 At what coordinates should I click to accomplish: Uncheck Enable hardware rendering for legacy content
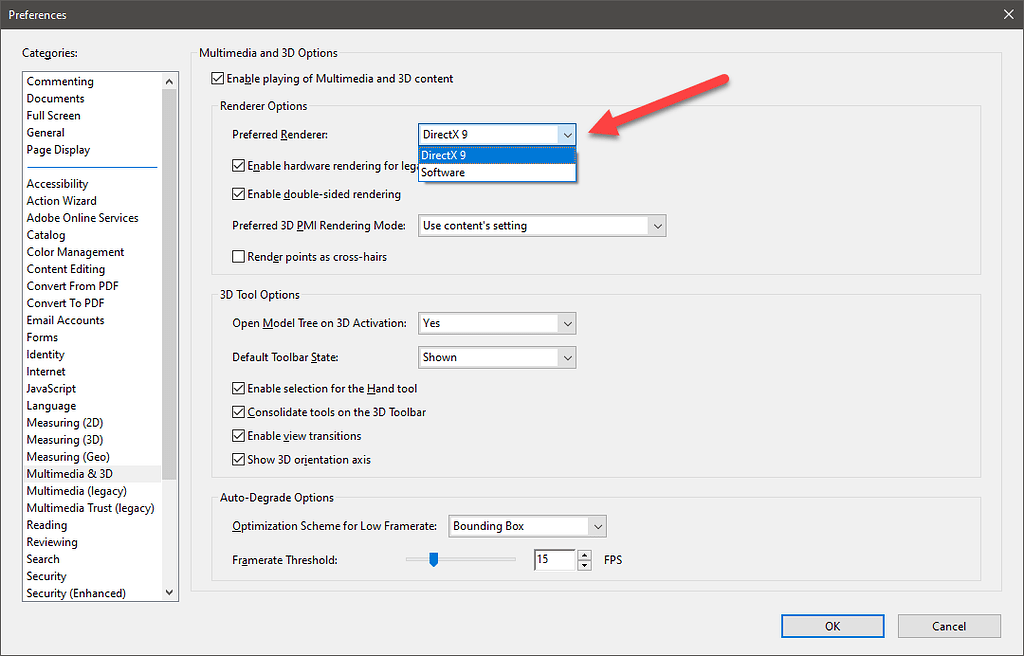coord(238,166)
